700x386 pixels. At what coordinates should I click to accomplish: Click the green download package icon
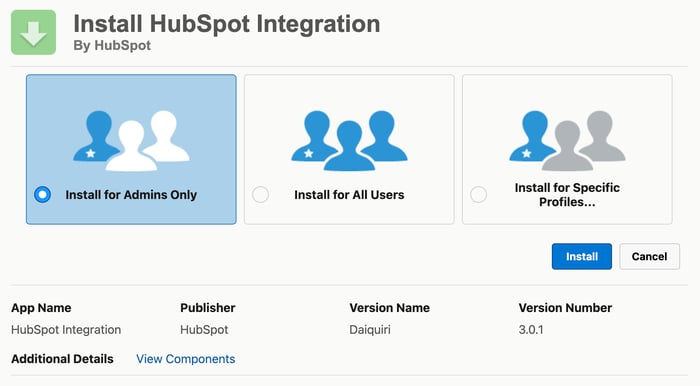tap(33, 33)
